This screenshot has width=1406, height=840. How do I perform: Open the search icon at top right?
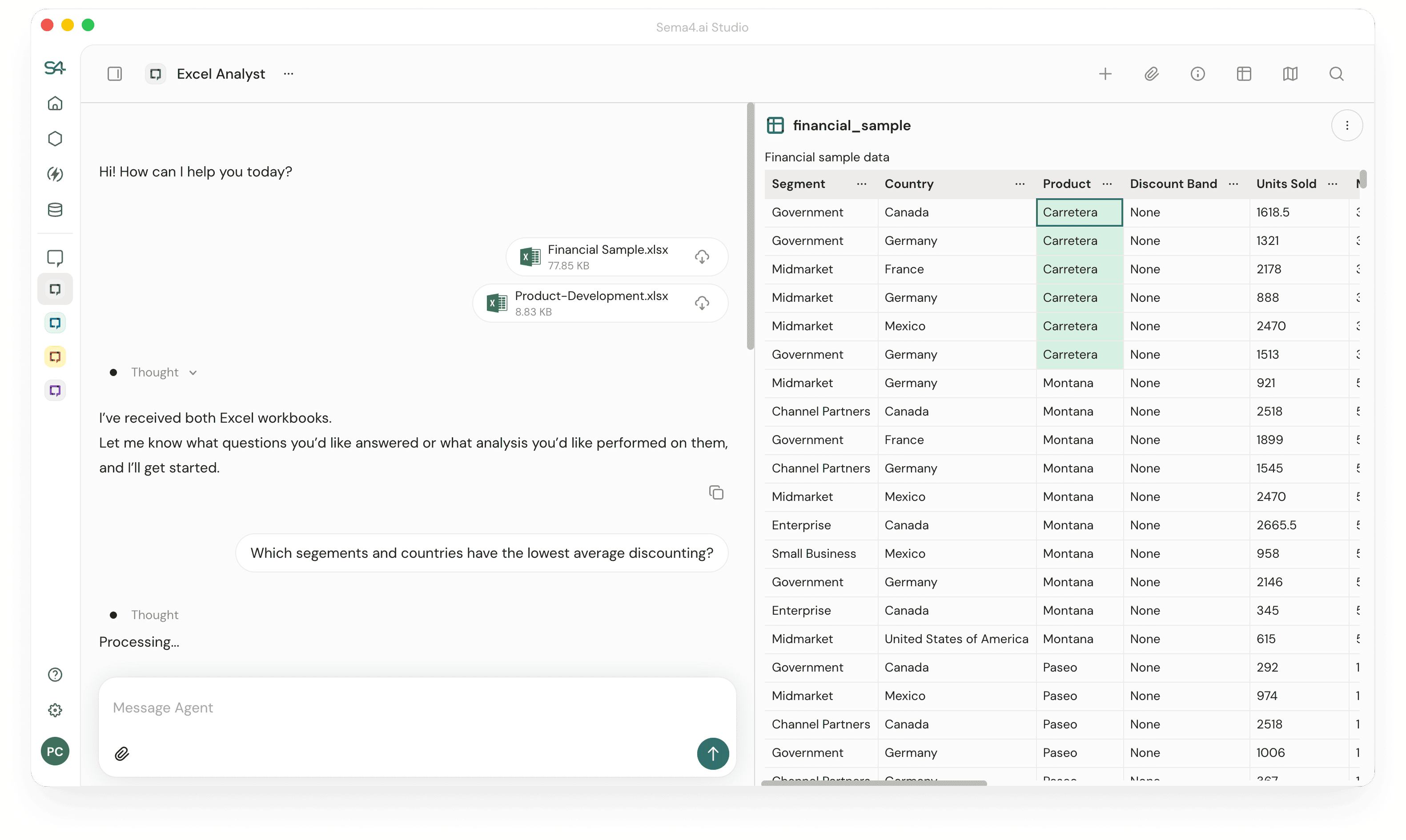pyautogui.click(x=1336, y=74)
